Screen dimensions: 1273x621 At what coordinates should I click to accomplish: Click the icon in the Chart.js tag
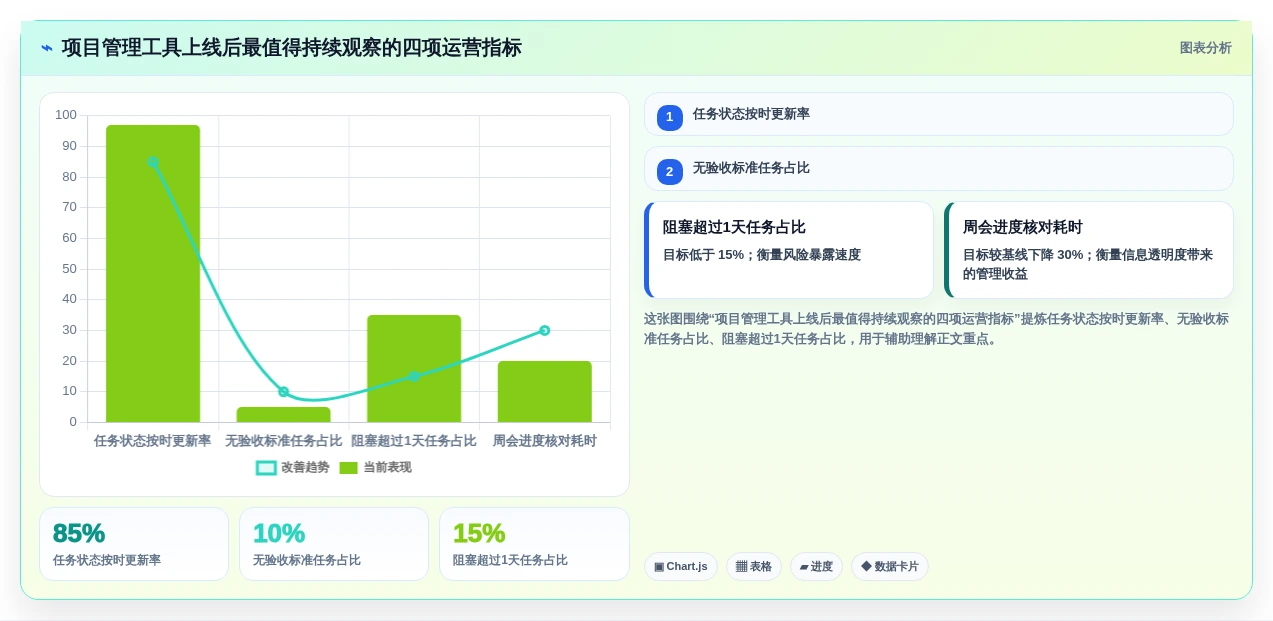659,567
